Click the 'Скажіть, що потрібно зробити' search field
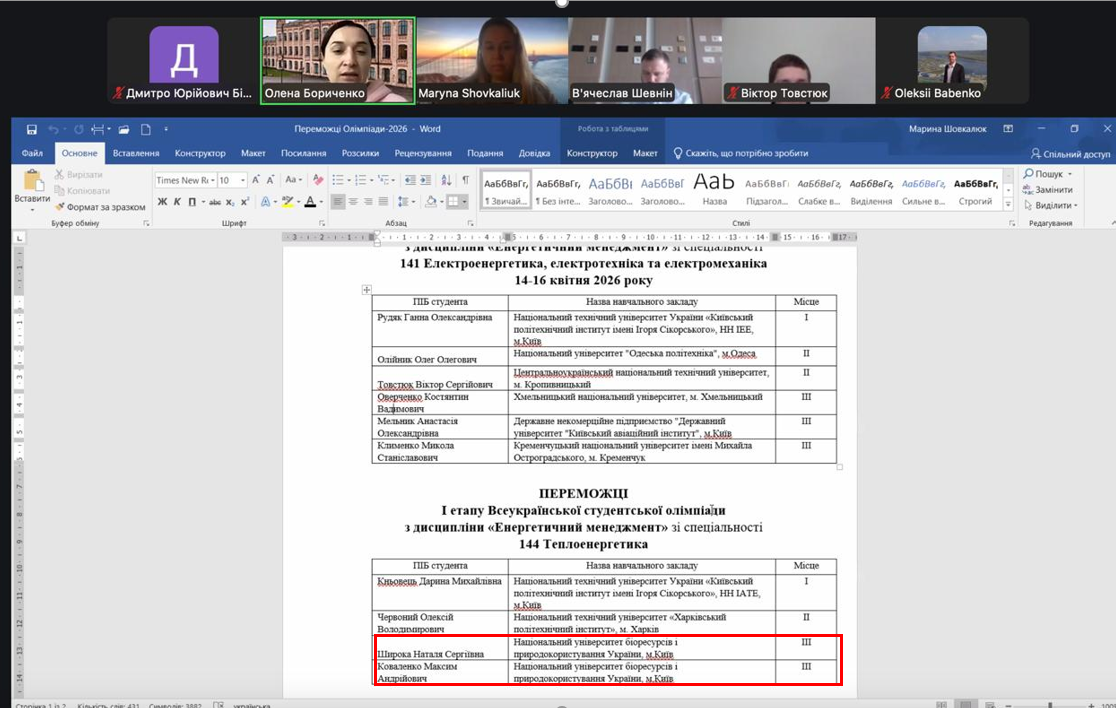Screen dimensions: 1116x708 (746, 154)
